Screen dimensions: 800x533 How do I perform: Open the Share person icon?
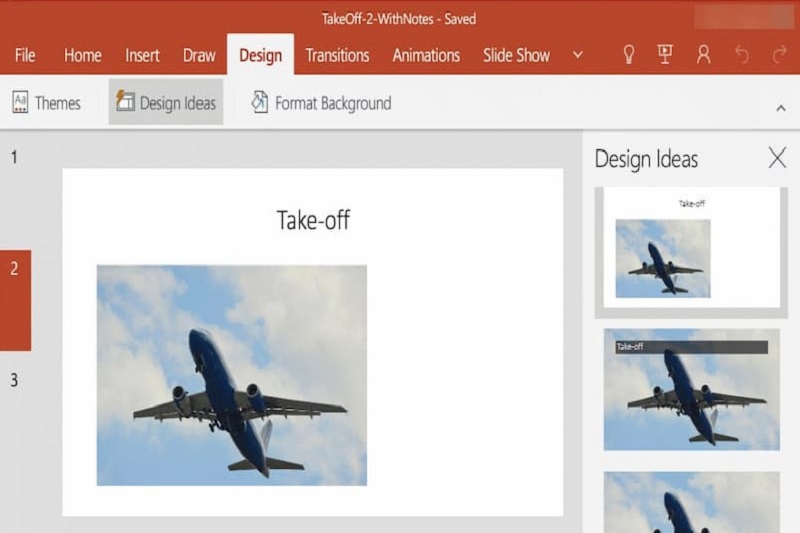click(x=704, y=55)
